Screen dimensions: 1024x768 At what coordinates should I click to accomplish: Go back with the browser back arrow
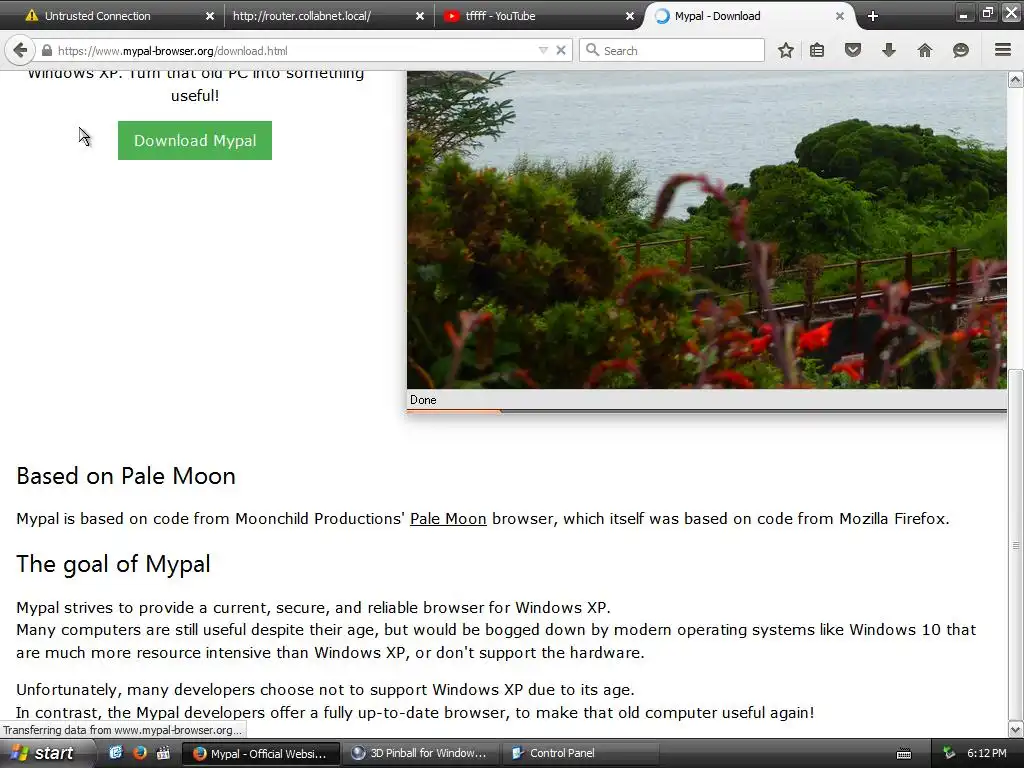coord(20,50)
